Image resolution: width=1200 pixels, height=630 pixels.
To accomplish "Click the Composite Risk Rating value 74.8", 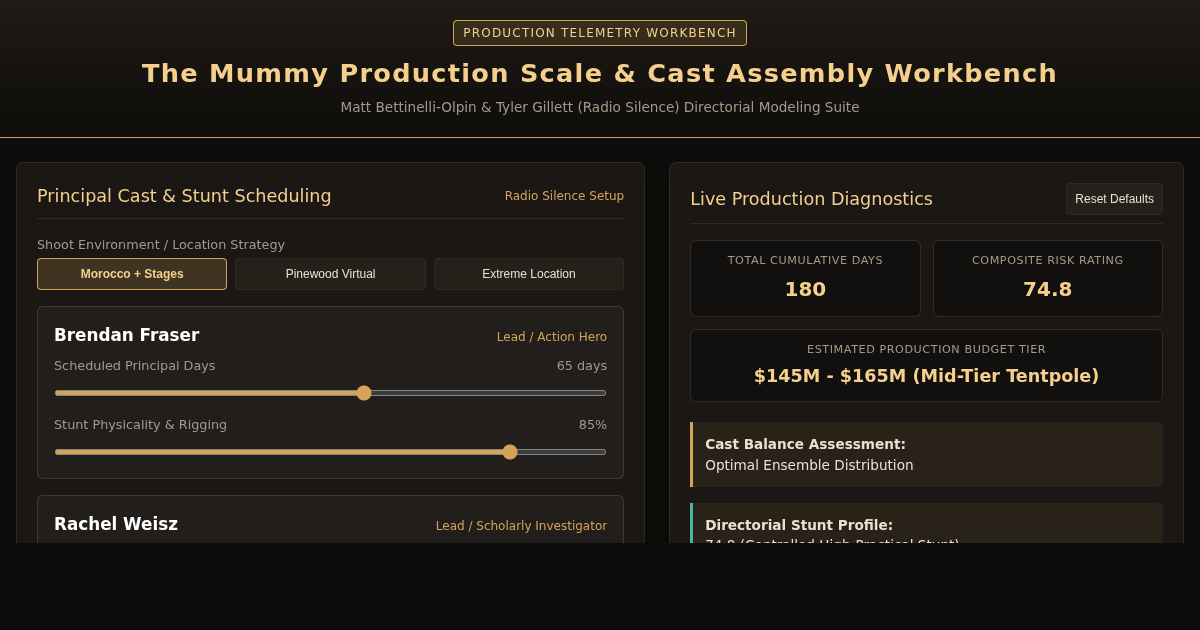I will 1047,289.
